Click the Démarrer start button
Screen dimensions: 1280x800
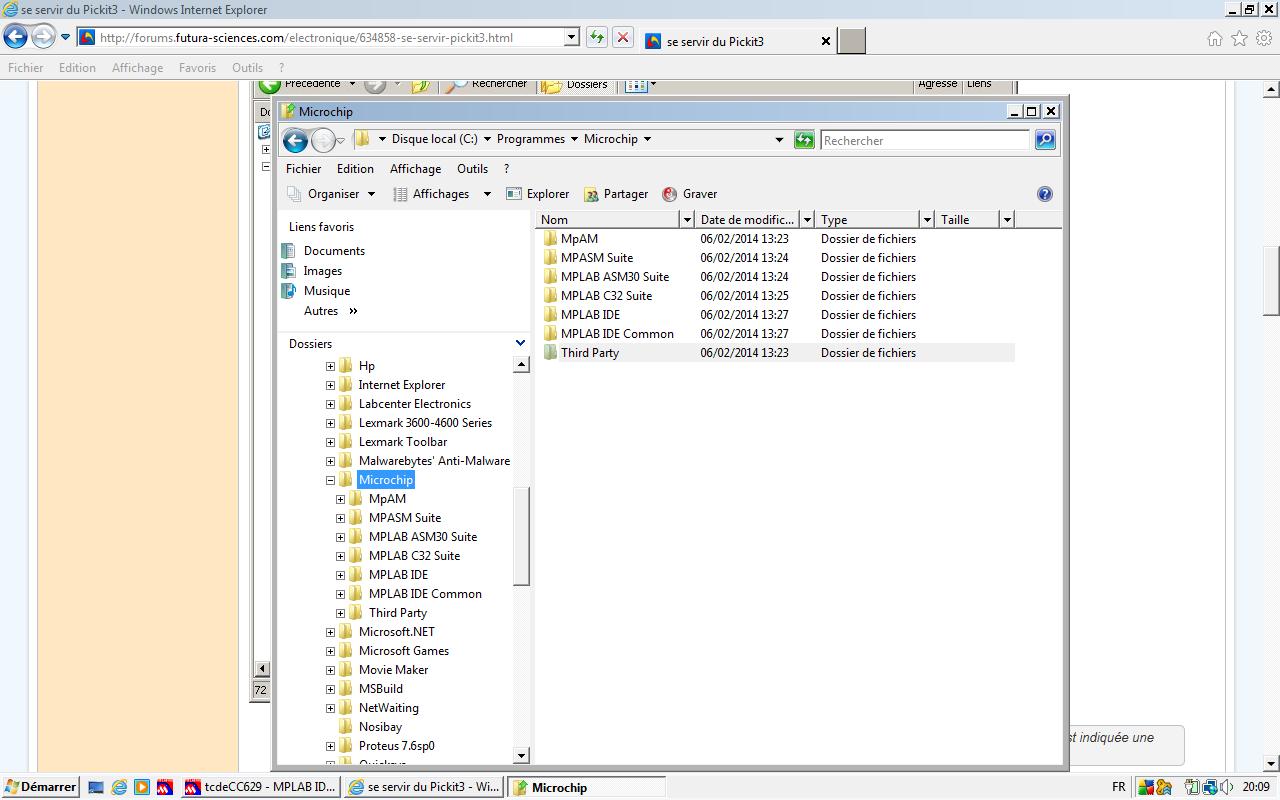click(x=41, y=787)
